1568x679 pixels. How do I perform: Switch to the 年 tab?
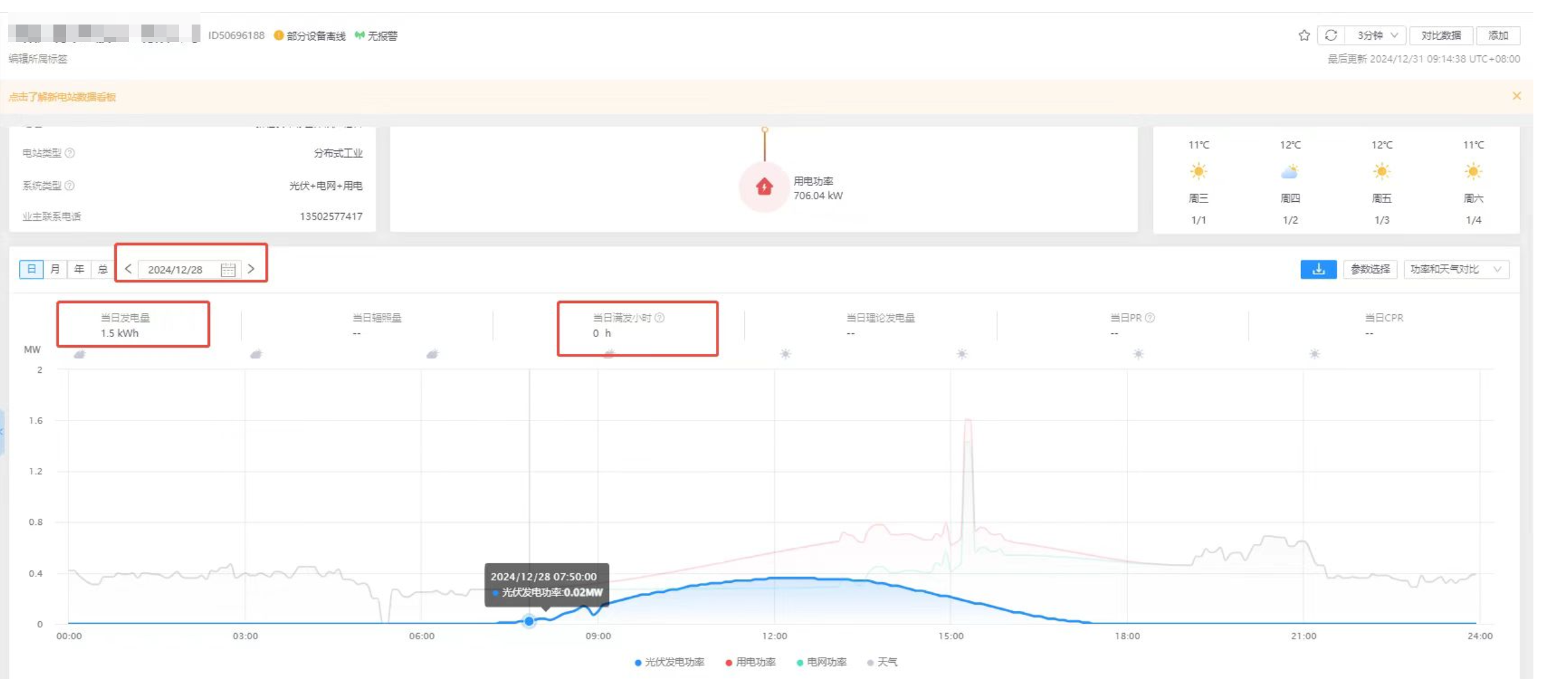79,269
